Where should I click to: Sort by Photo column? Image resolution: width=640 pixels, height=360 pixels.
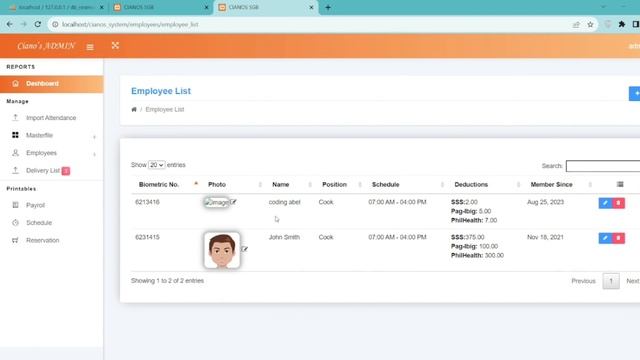233,184
